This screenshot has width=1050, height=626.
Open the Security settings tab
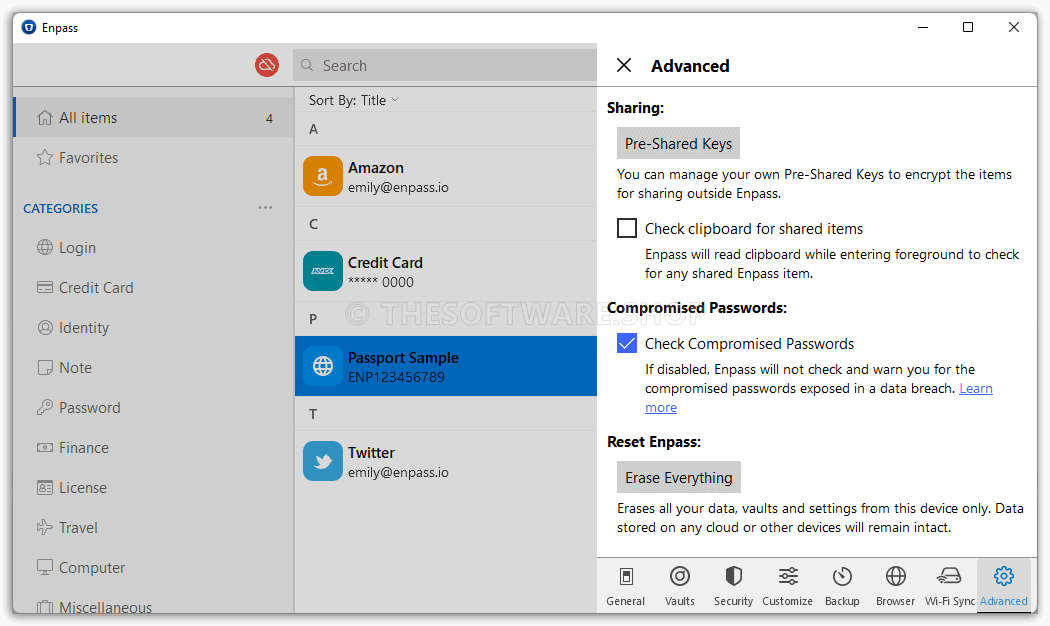pos(733,585)
